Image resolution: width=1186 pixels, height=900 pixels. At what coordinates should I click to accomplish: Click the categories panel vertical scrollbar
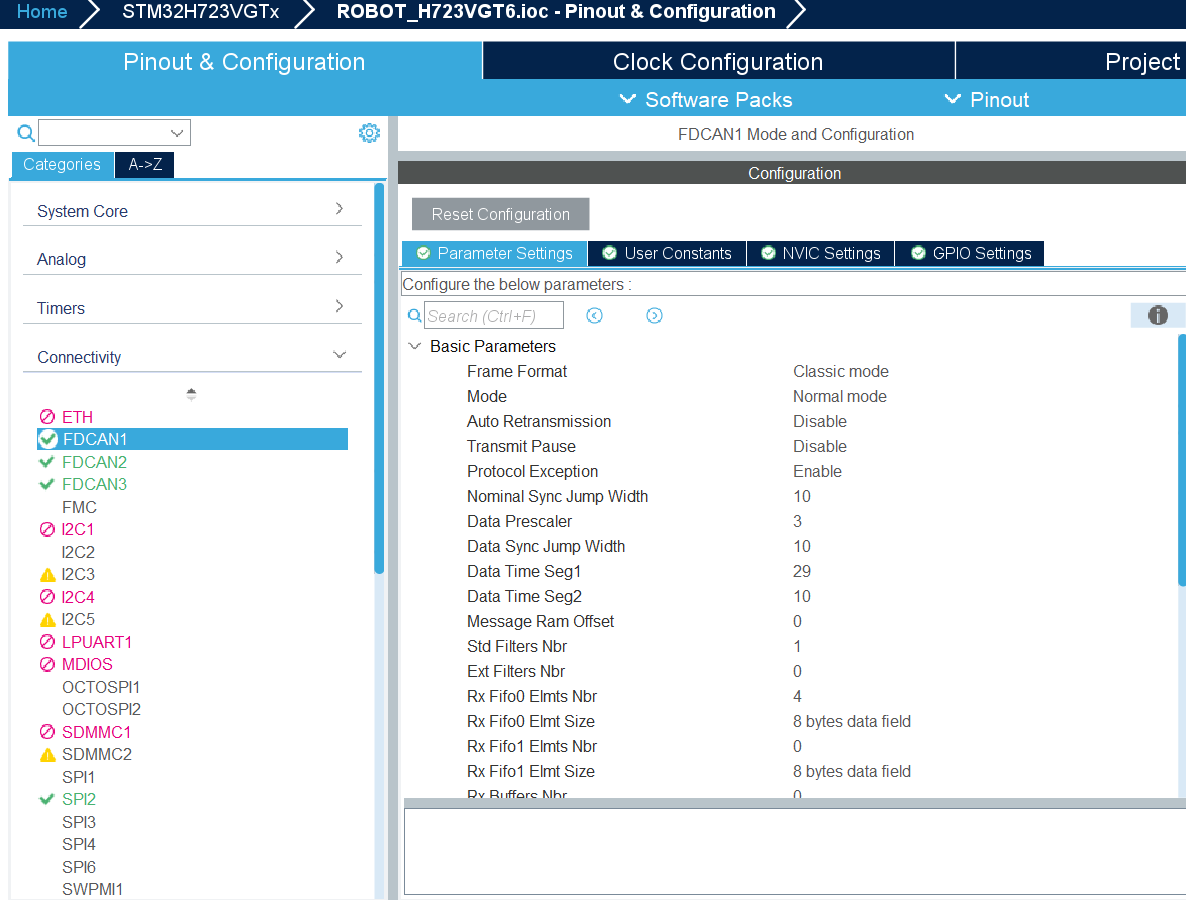click(x=379, y=378)
